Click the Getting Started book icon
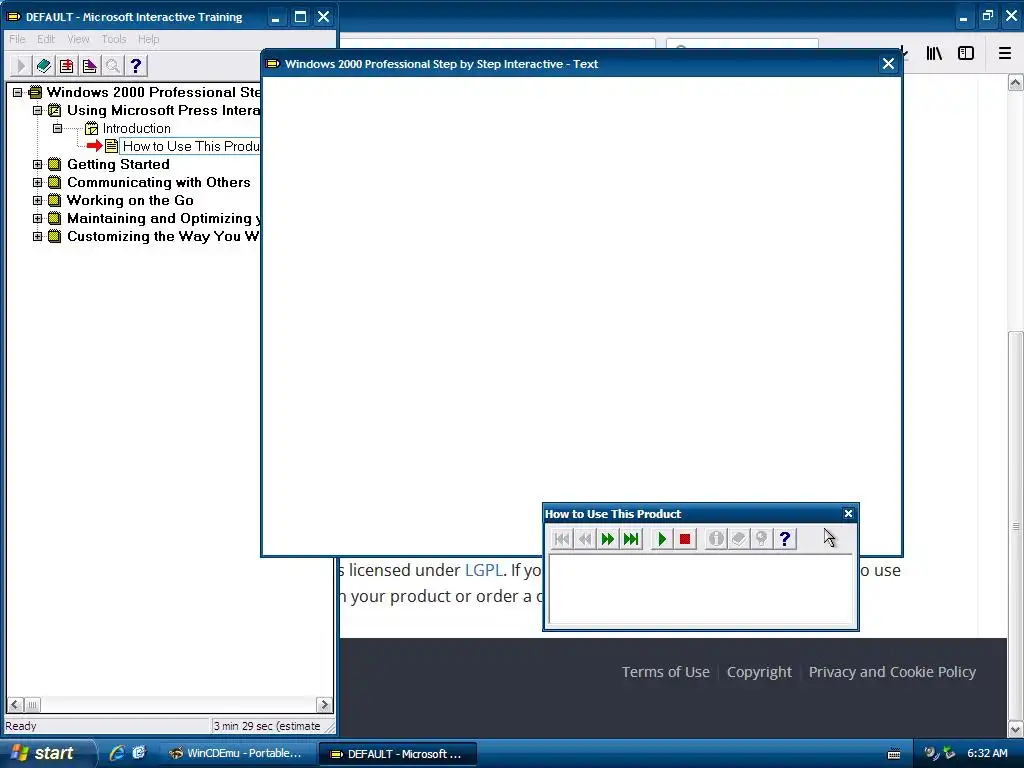1024x768 pixels. coord(55,165)
